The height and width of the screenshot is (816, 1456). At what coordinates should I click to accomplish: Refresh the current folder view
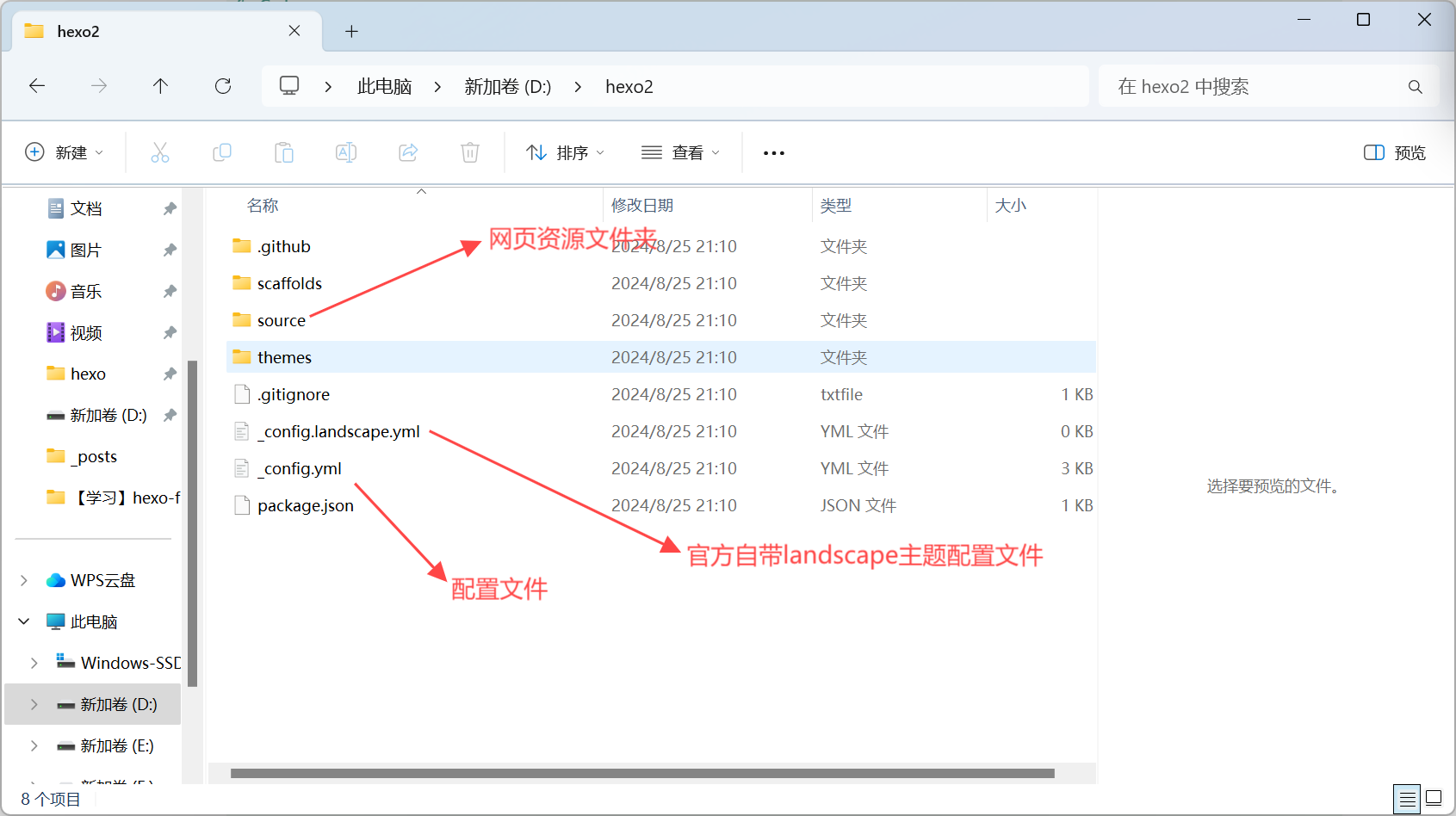tap(223, 86)
